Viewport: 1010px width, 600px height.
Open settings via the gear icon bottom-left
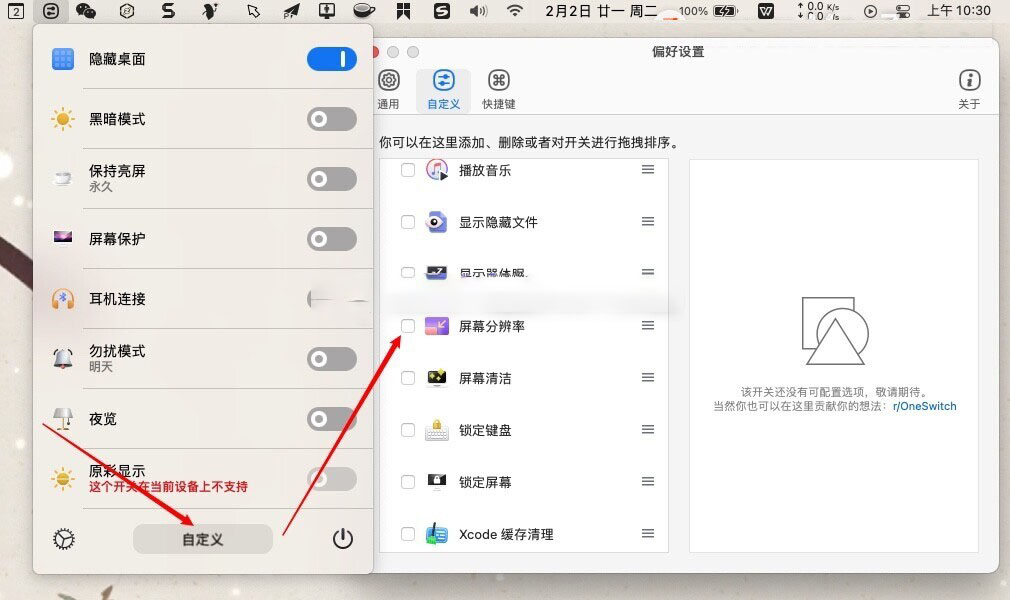click(x=62, y=538)
